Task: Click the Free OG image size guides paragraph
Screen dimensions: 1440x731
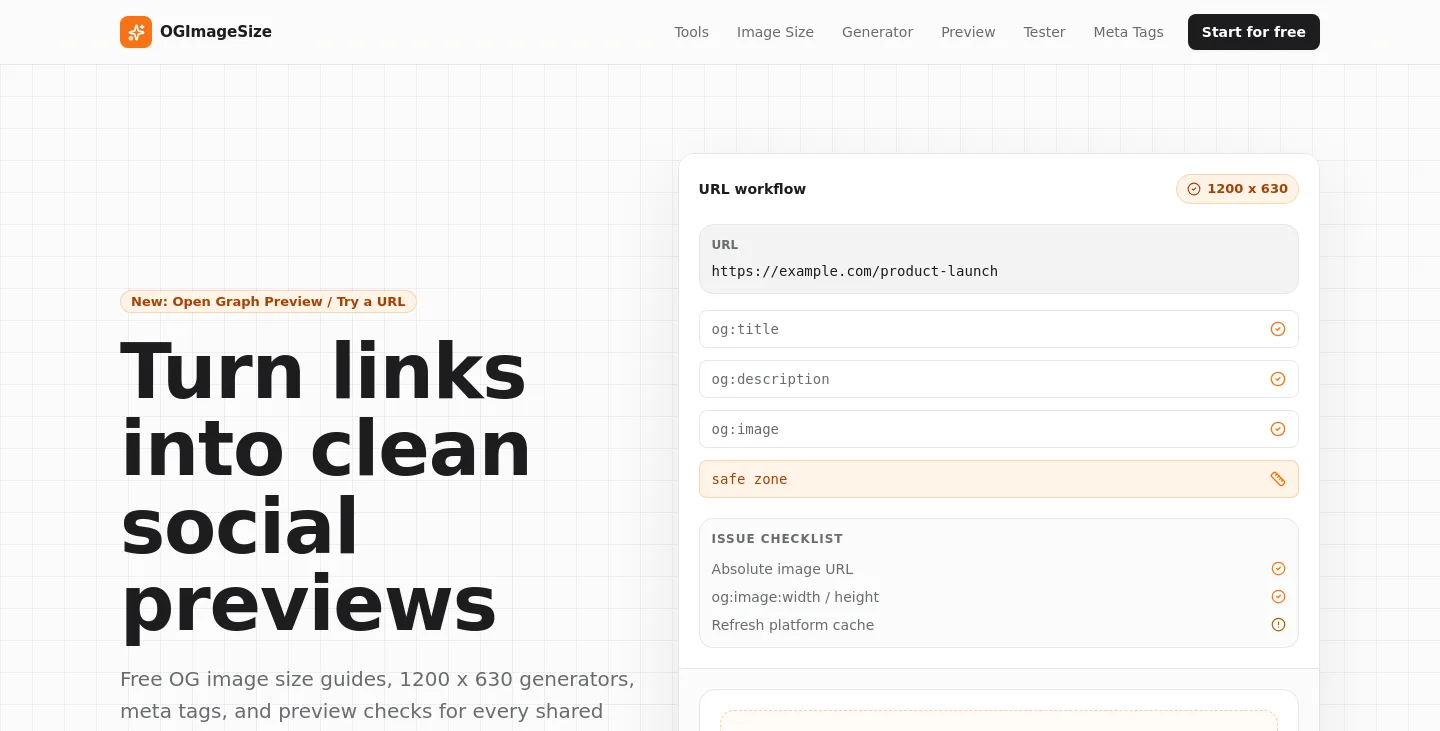Action: point(378,696)
